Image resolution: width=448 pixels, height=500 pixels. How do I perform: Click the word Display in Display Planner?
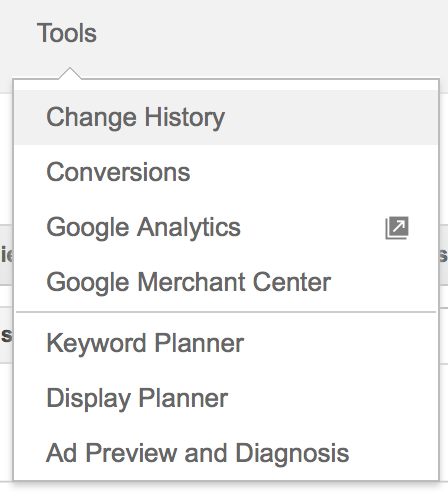[88, 399]
